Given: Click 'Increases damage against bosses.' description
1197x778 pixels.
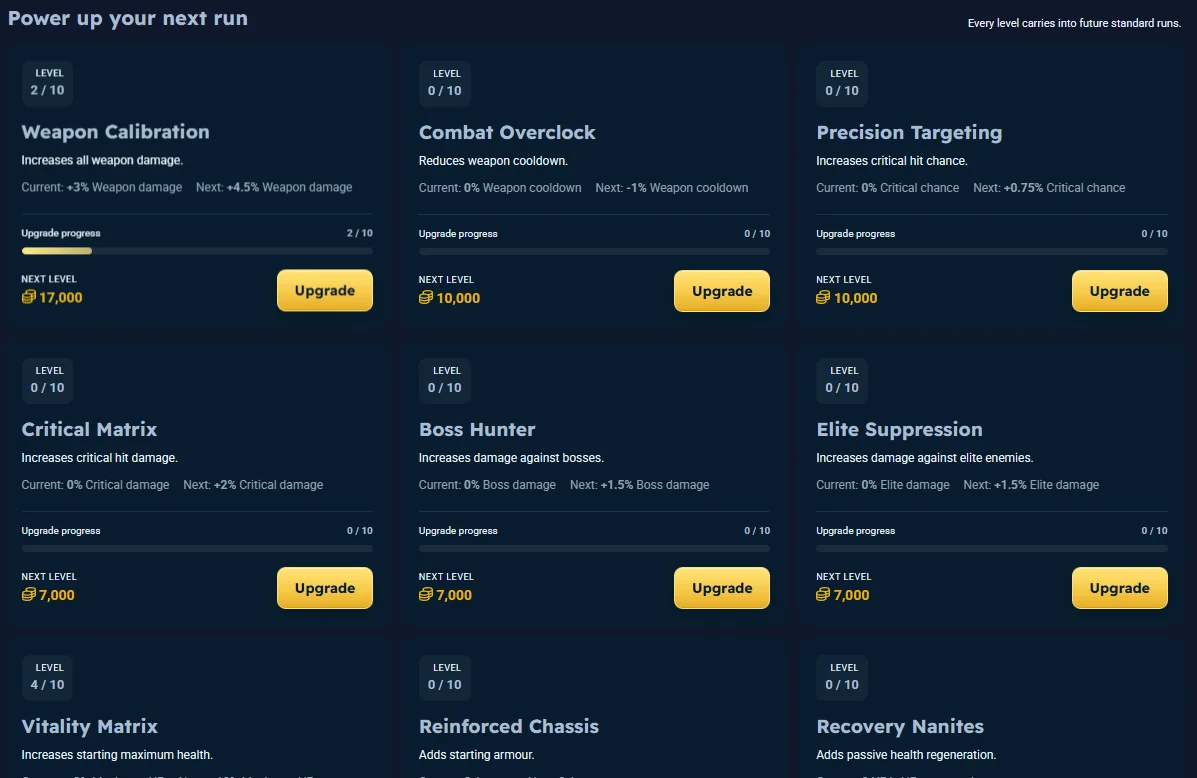Looking at the screenshot, I should pyautogui.click(x=511, y=458).
